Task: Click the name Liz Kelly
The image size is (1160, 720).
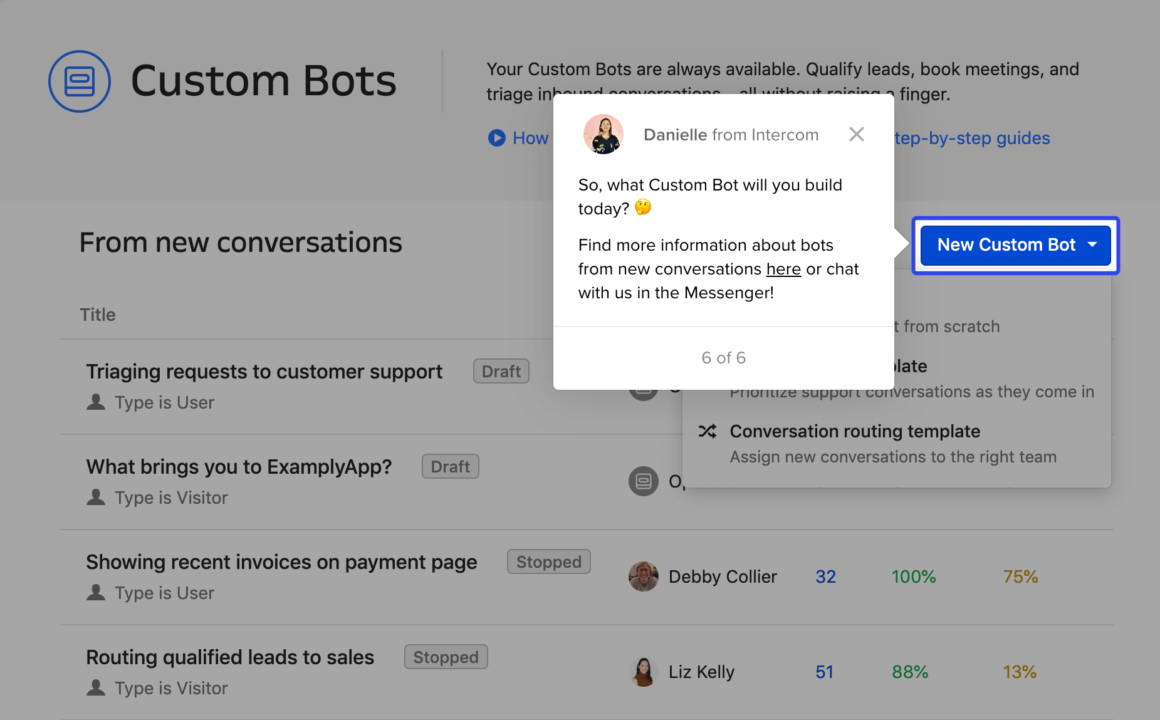Action: 701,672
